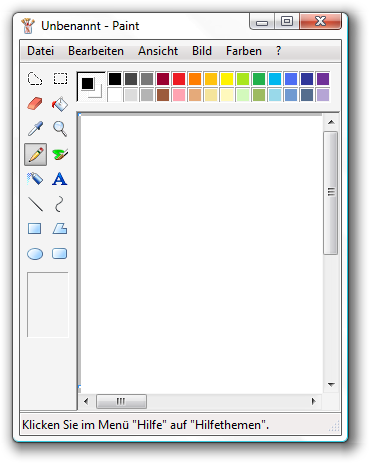This screenshot has height=464, width=370.
Task: Click the horizontal scrollbar left arrow
Action: tap(86, 401)
